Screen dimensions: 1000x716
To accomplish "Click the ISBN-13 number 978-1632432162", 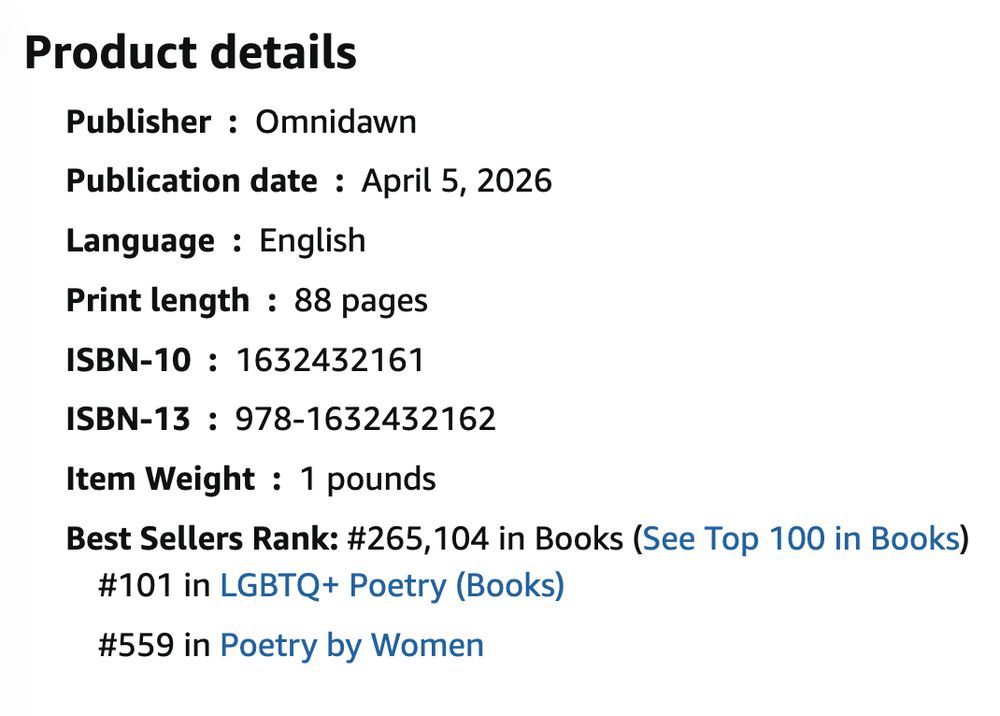I will (x=365, y=419).
